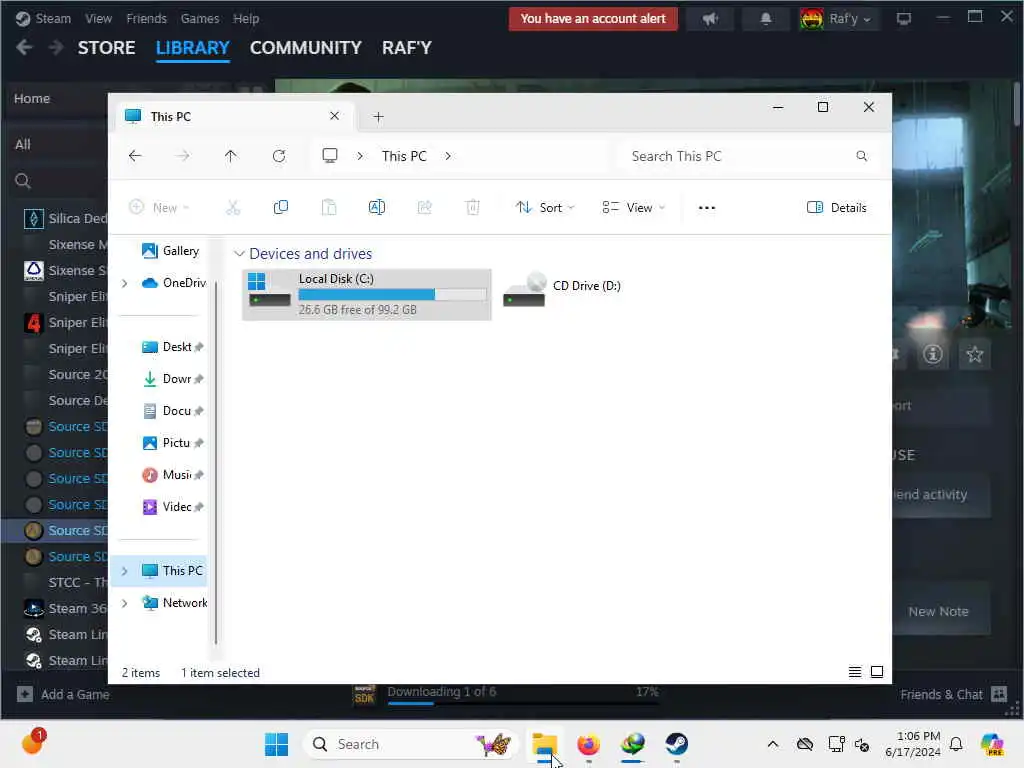The image size is (1024, 768).
Task: Refresh the This PC view
Action: (x=279, y=156)
